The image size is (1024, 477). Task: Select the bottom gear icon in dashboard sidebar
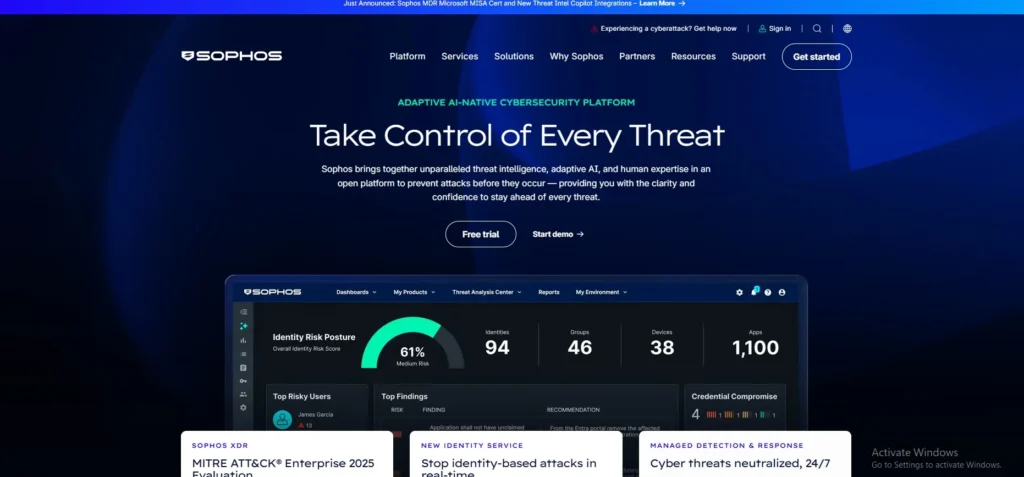point(244,408)
